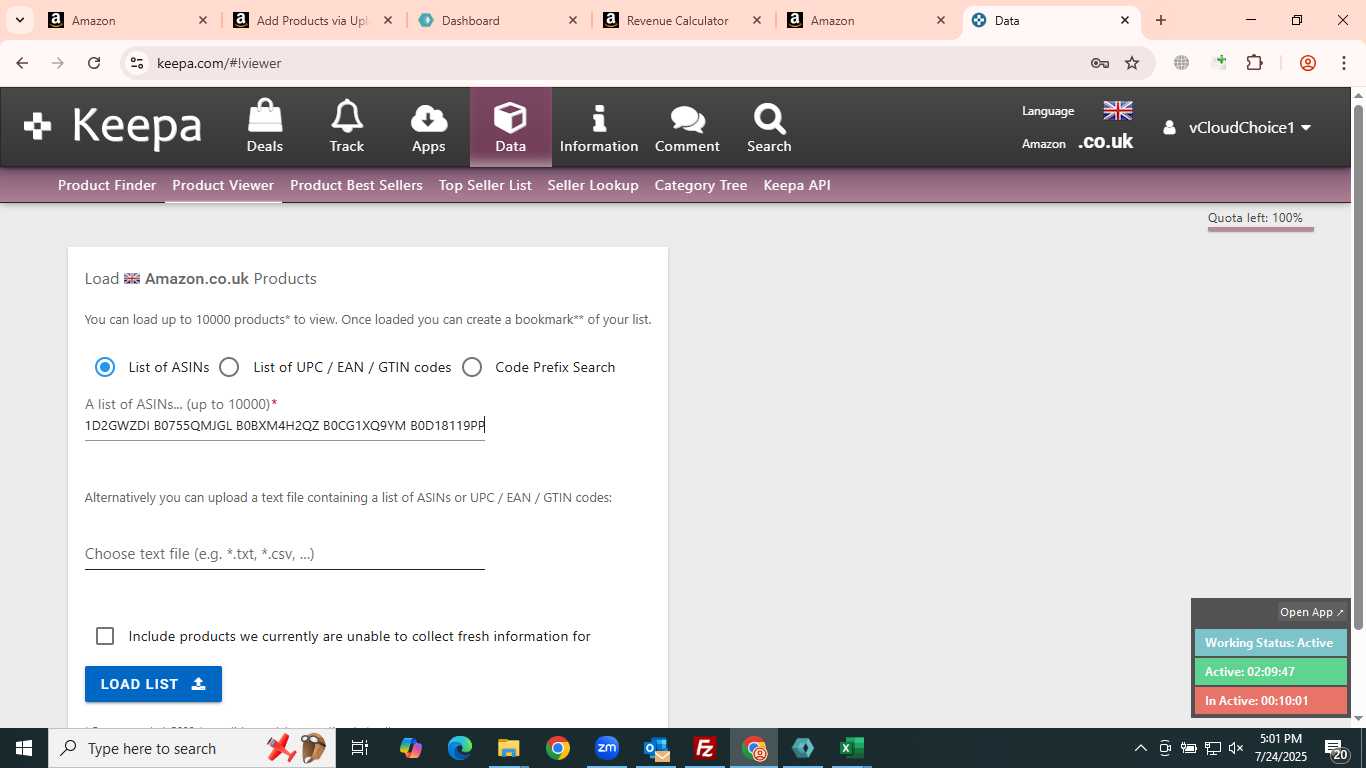Open the Comment section

click(687, 127)
